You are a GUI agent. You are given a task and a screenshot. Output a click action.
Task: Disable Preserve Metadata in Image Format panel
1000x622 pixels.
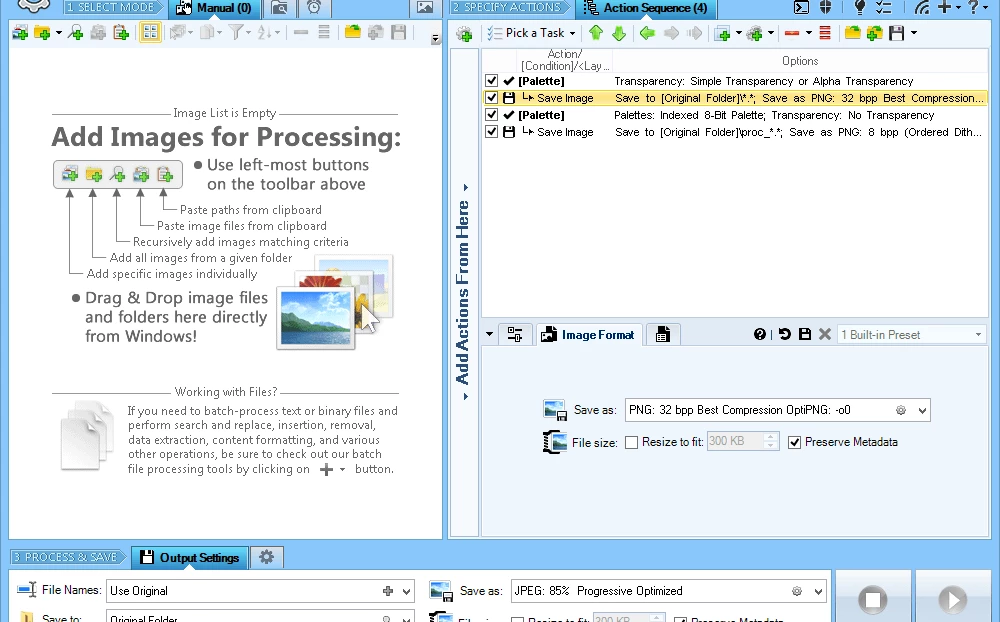(x=794, y=442)
